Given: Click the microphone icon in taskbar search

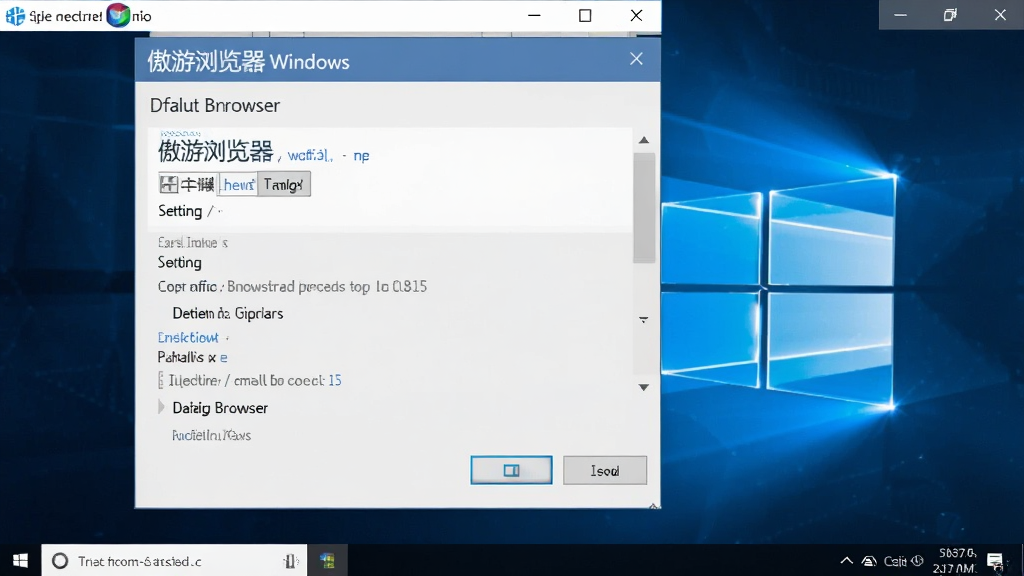Looking at the screenshot, I should click(290, 561).
